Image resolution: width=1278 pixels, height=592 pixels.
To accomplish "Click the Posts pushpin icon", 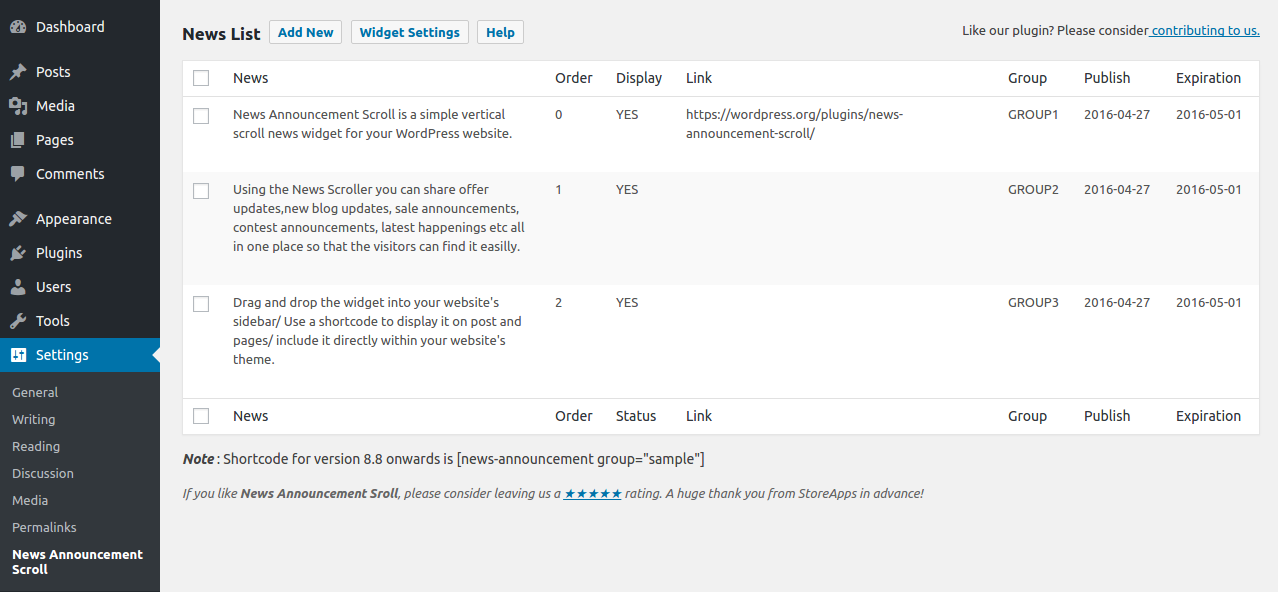I will click(18, 72).
